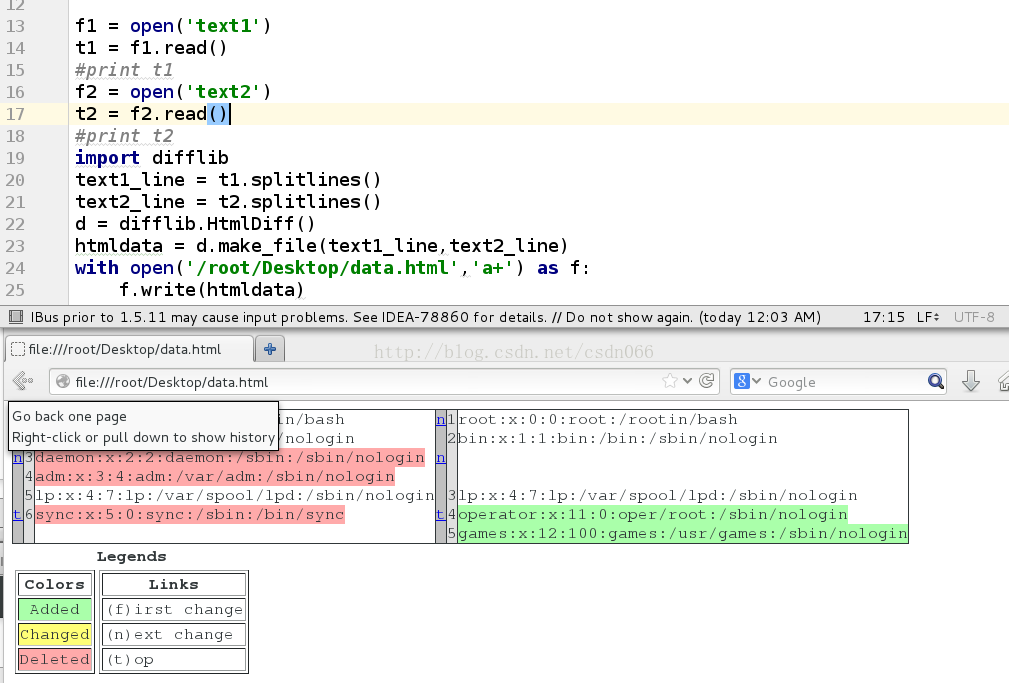
Task: Expand the URL history dropdown arrow
Action: (687, 381)
